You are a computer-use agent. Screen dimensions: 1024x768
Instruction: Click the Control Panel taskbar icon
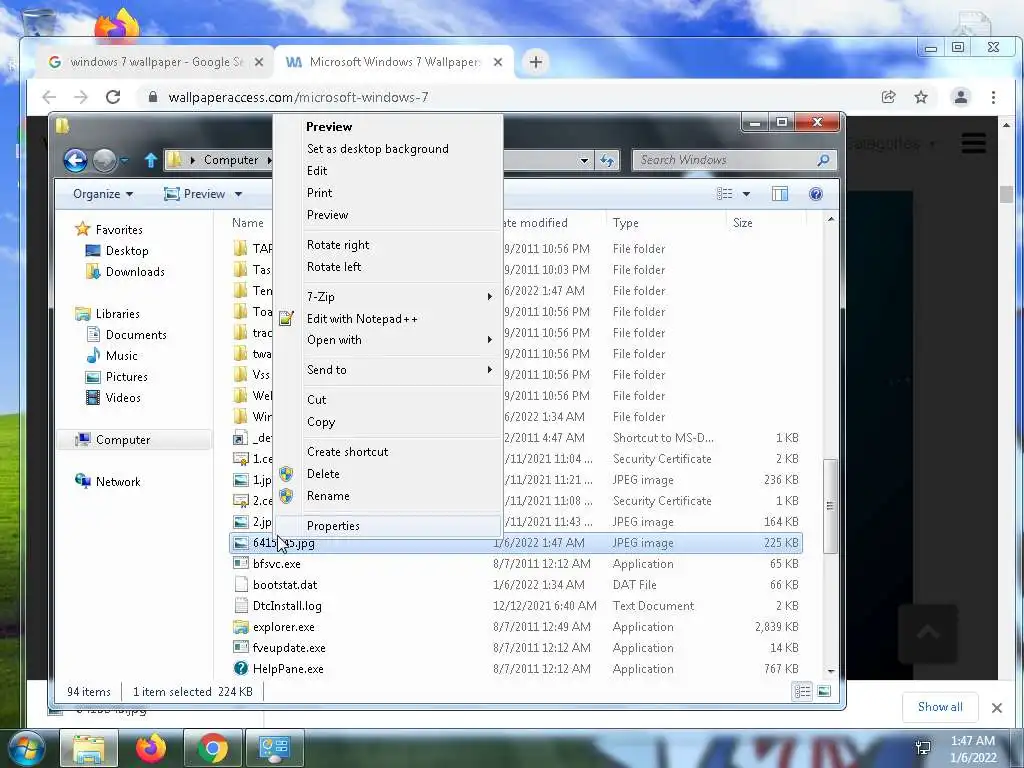click(x=274, y=748)
